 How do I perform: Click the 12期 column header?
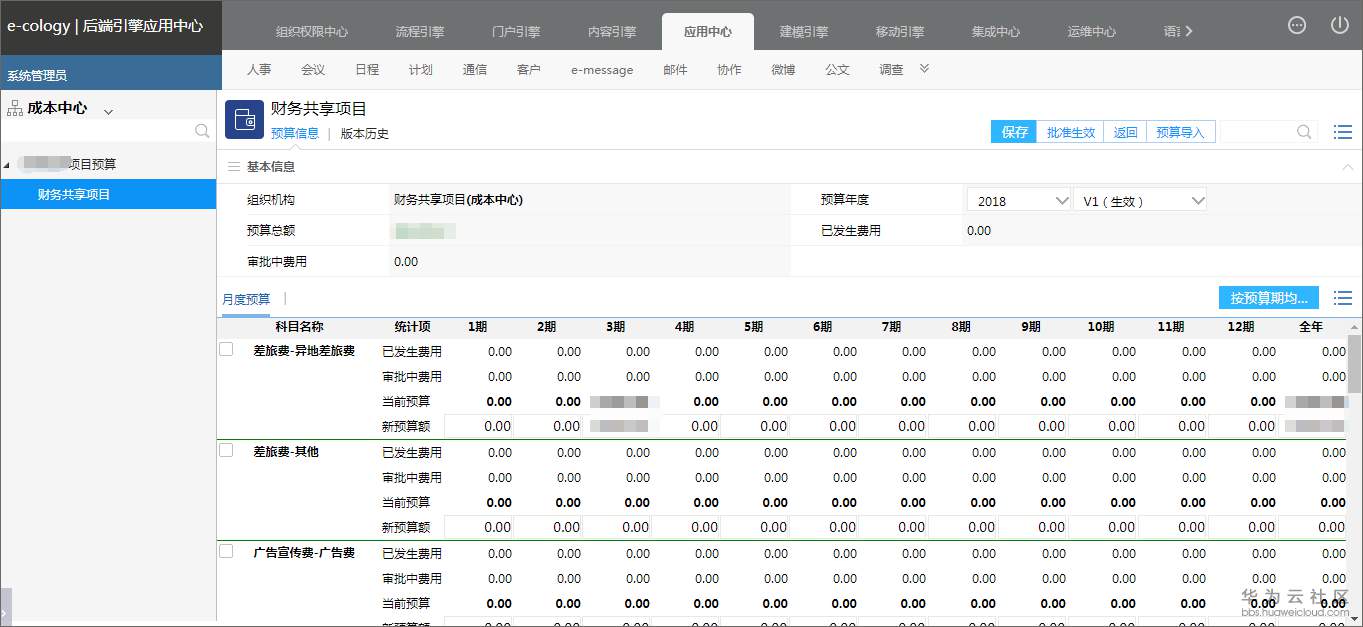tap(1240, 327)
